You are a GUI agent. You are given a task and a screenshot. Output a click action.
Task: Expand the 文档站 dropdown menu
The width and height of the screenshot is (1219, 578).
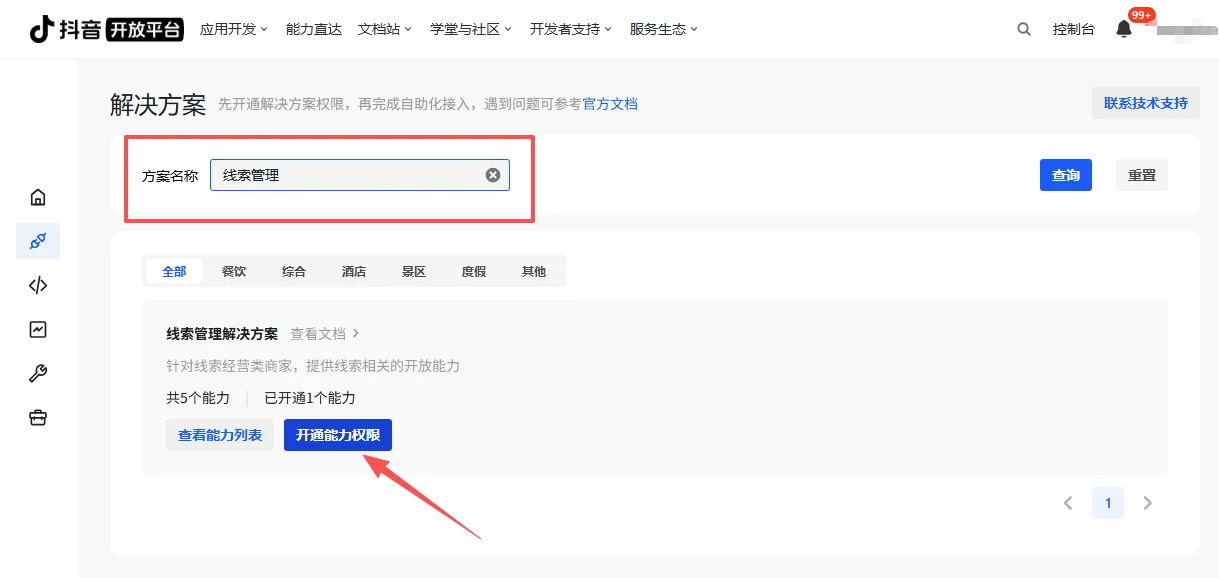coord(385,29)
